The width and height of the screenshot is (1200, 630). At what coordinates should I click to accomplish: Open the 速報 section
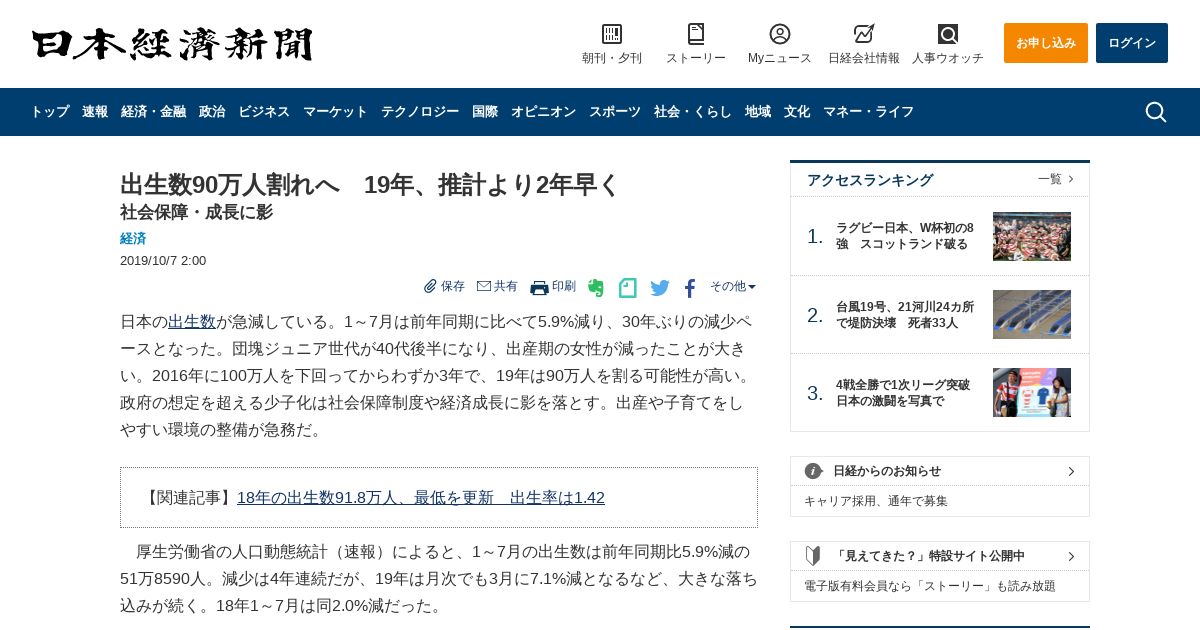pos(95,112)
